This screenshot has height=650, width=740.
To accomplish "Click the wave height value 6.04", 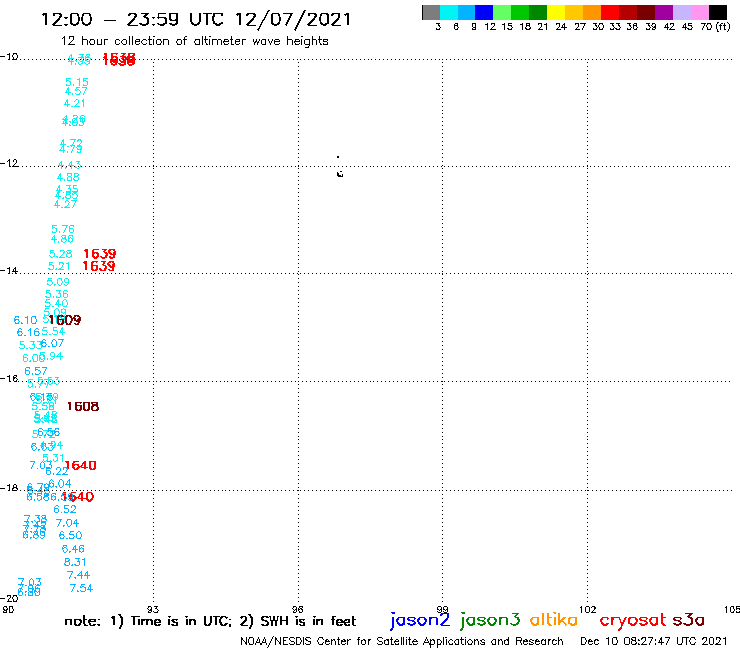I will click(60, 483).
